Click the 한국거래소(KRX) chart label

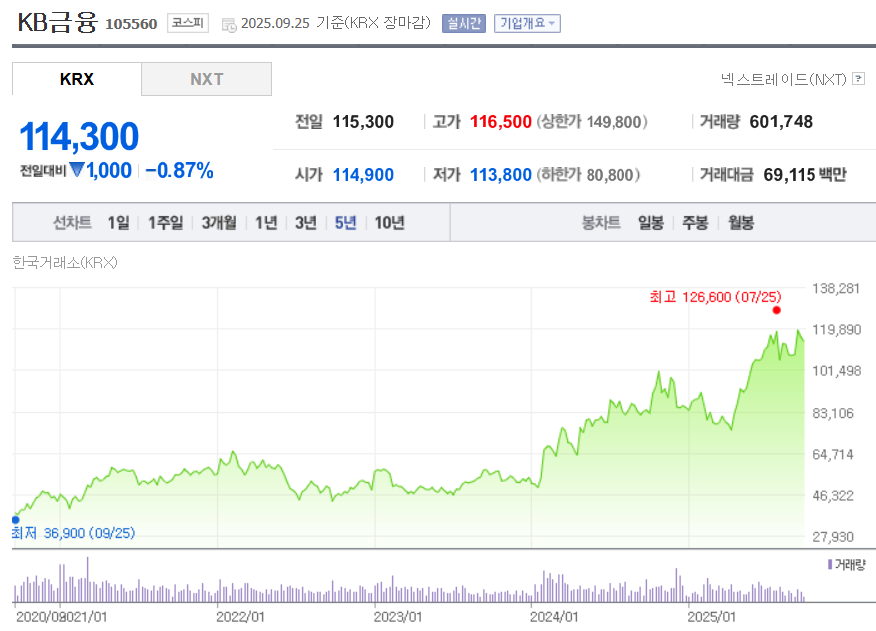[65, 262]
